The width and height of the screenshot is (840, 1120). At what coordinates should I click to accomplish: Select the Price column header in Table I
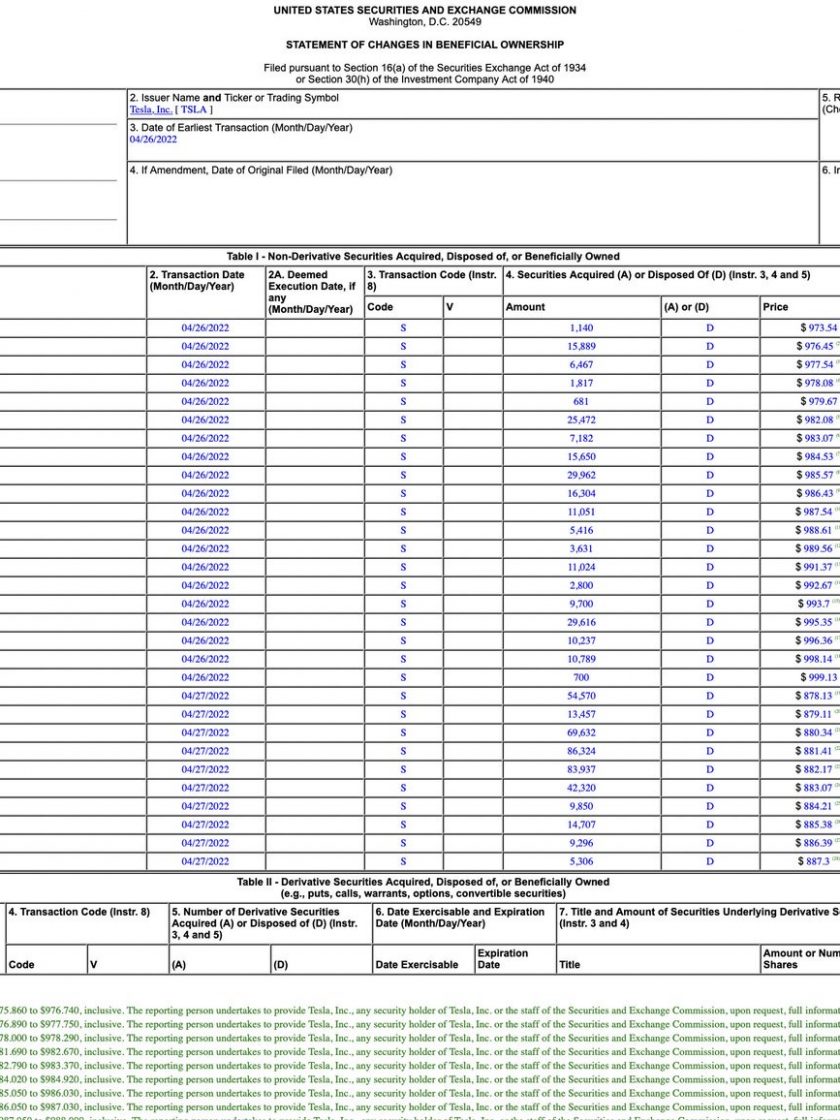(775, 307)
